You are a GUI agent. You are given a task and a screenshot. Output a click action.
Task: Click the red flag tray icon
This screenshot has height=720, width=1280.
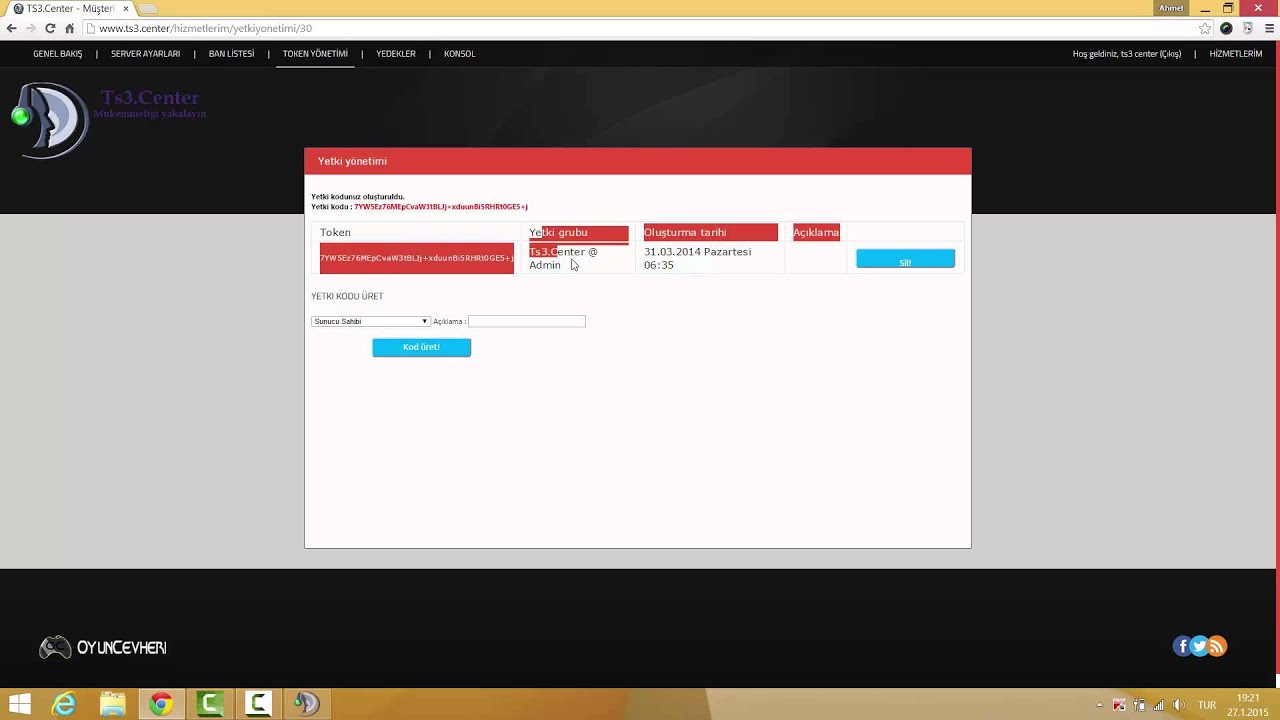pyautogui.click(x=1119, y=705)
